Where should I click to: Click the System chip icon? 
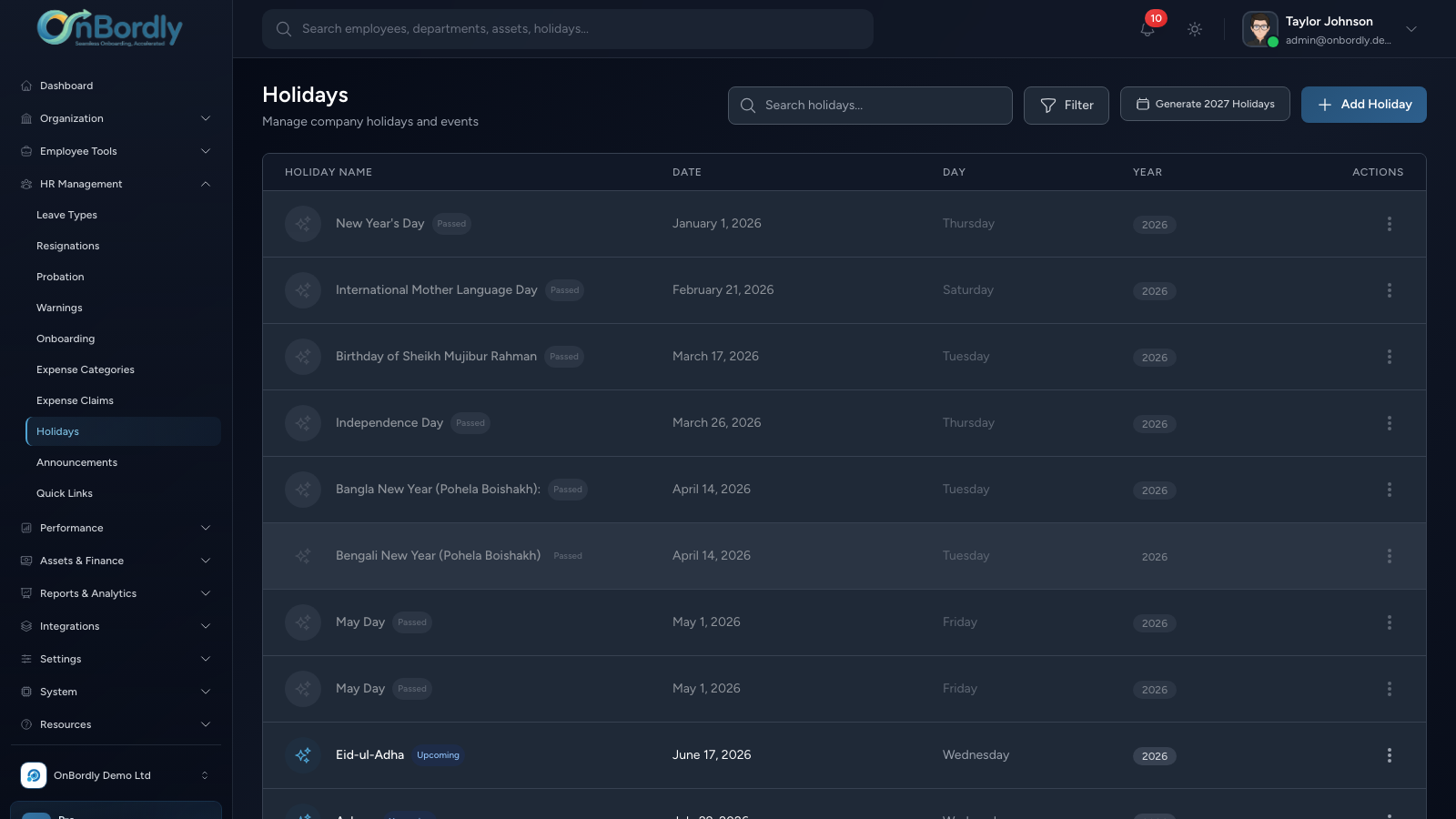tap(26, 692)
